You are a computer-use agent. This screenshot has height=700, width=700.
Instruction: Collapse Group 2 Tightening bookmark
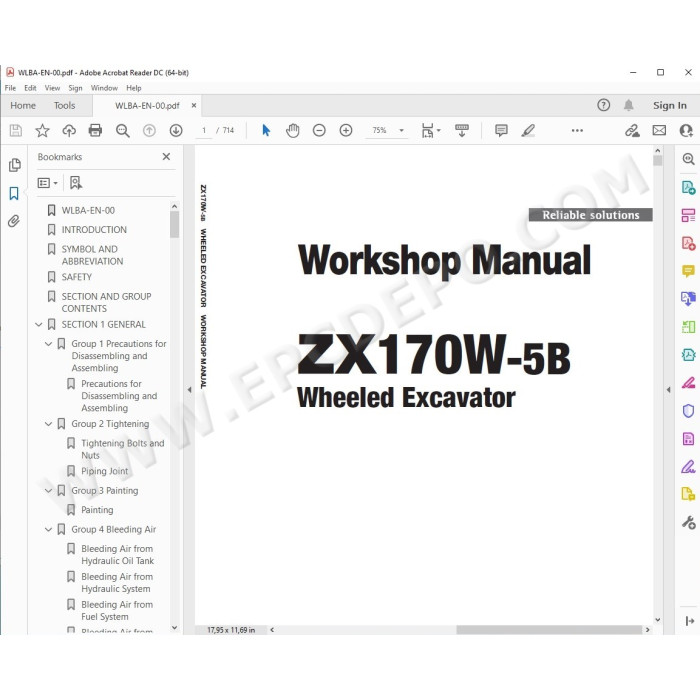tap(49, 424)
